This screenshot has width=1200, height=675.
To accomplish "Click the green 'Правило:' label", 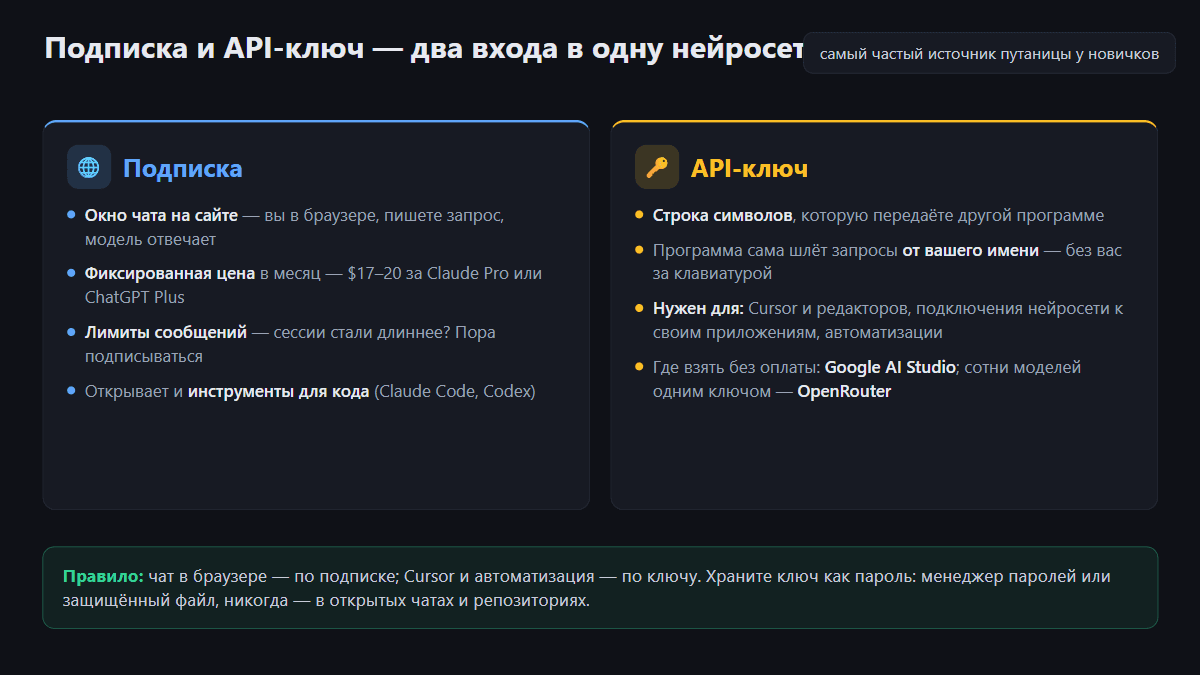I will pyautogui.click(x=104, y=577).
